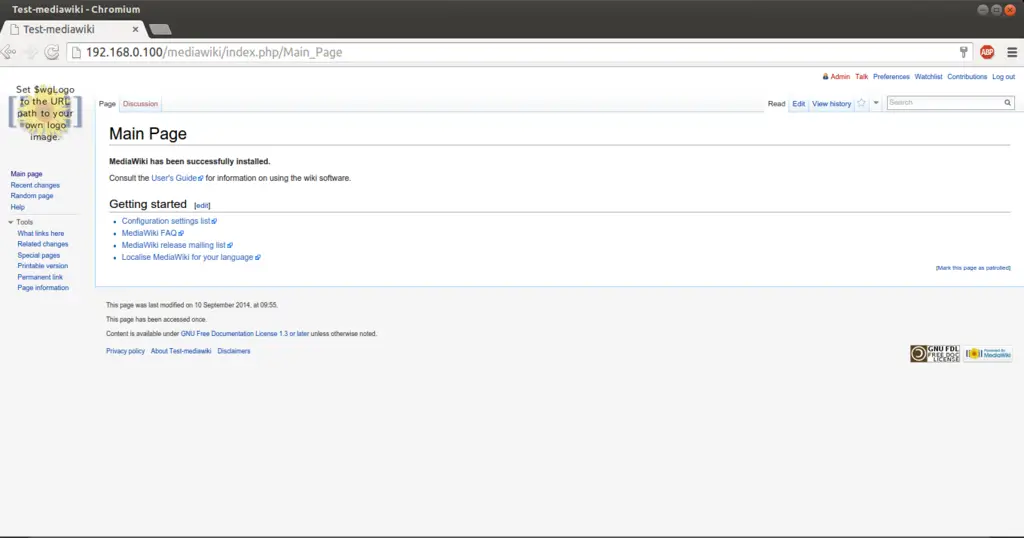The width and height of the screenshot is (1024, 538).
Task: Open the Disclaimers link
Action: pos(234,351)
